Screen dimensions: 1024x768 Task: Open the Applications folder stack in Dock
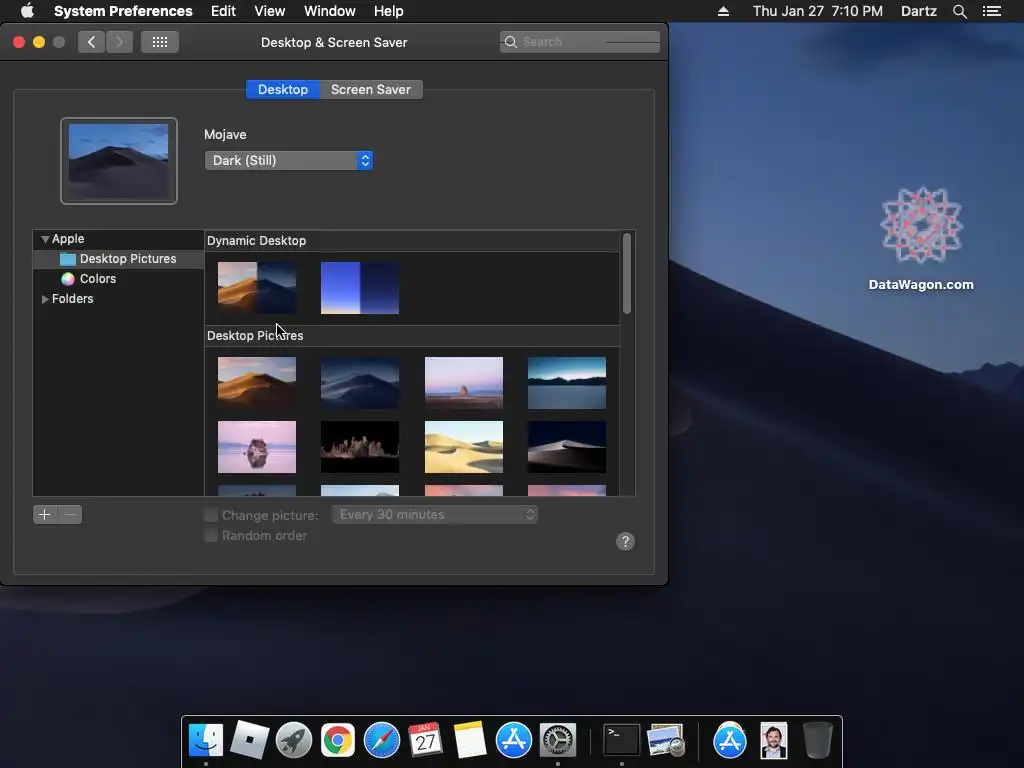[729, 741]
